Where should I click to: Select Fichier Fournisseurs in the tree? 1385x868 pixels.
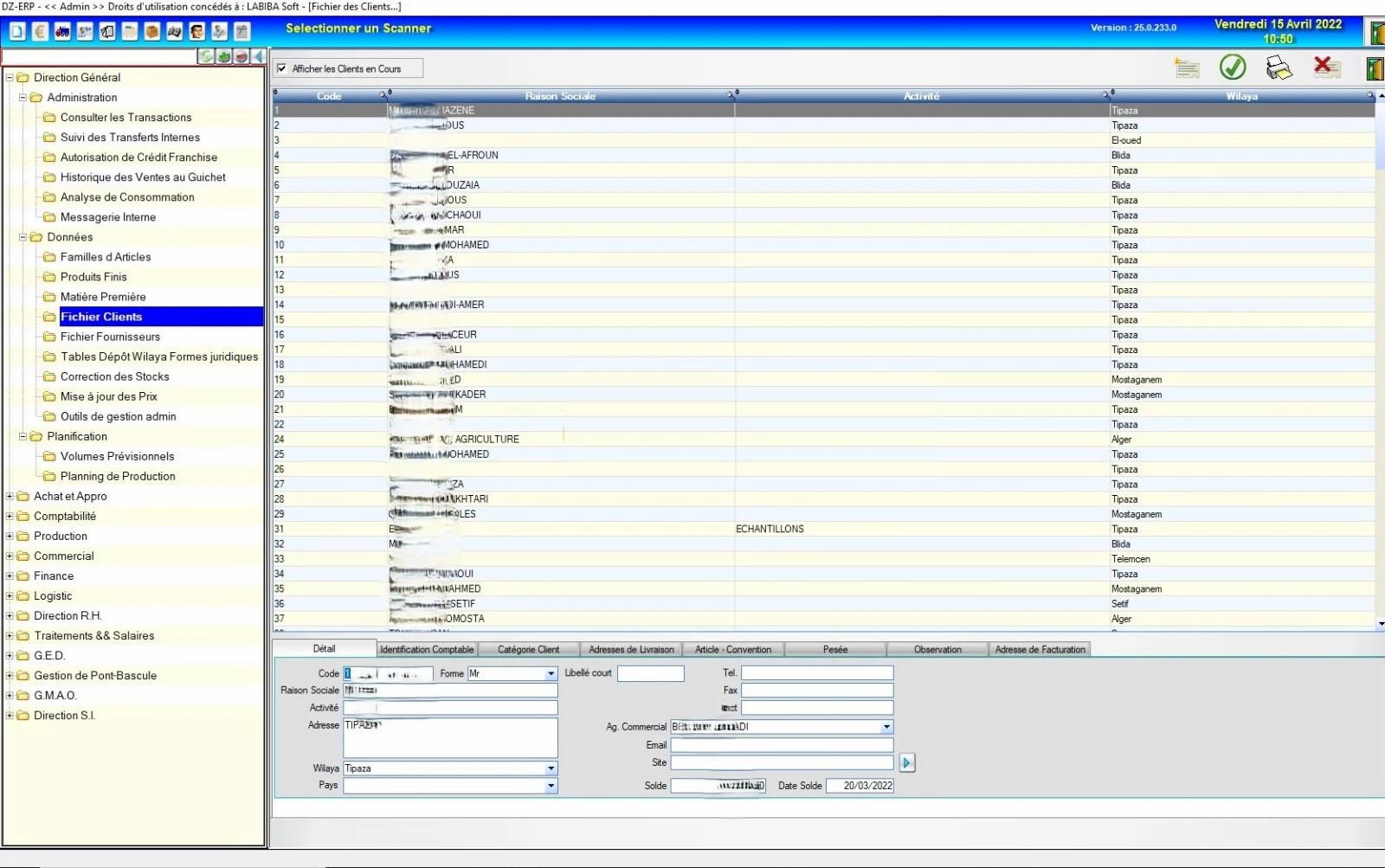pyautogui.click(x=110, y=337)
